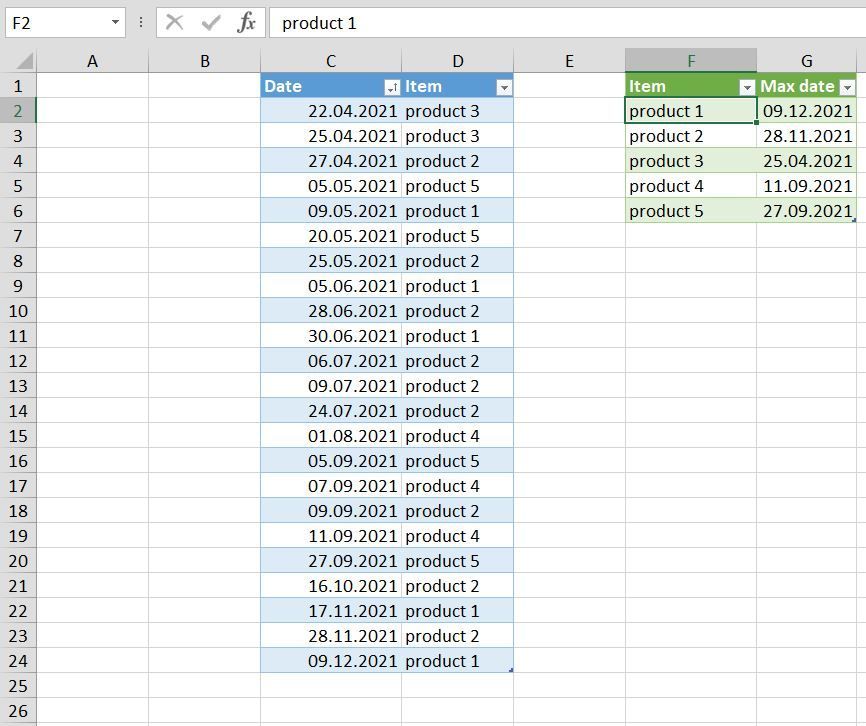Select cell with date 09.05.2021

tap(331, 211)
